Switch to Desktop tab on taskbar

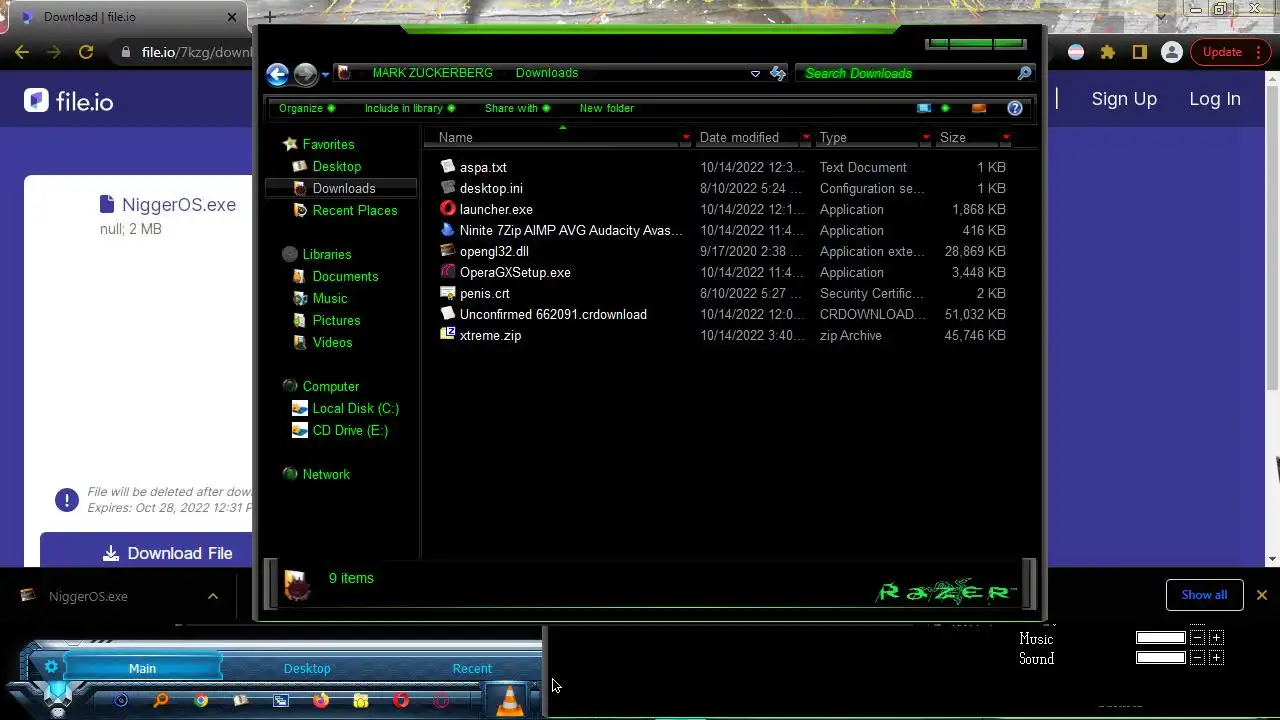tap(307, 668)
